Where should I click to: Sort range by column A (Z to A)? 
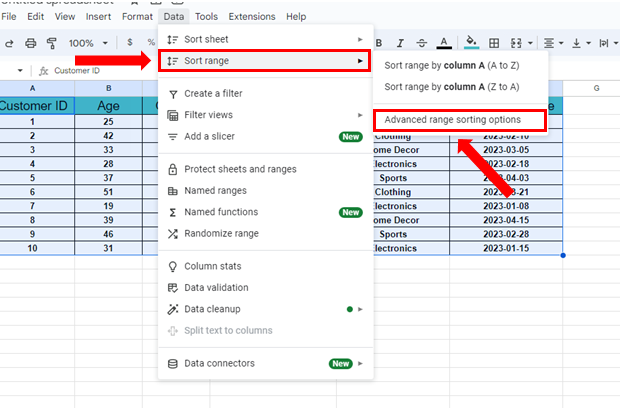coord(461,87)
